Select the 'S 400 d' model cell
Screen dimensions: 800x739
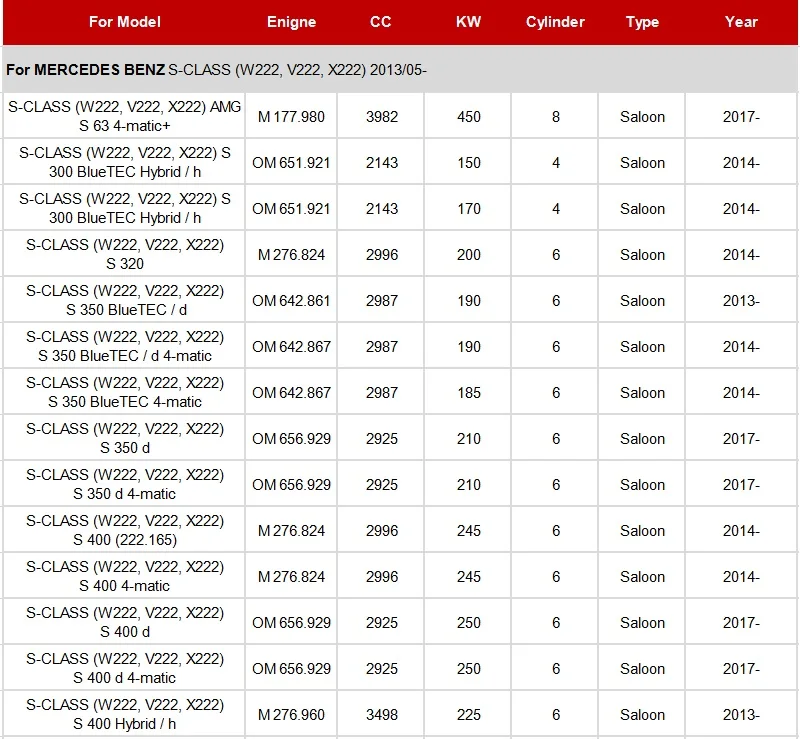click(x=124, y=621)
